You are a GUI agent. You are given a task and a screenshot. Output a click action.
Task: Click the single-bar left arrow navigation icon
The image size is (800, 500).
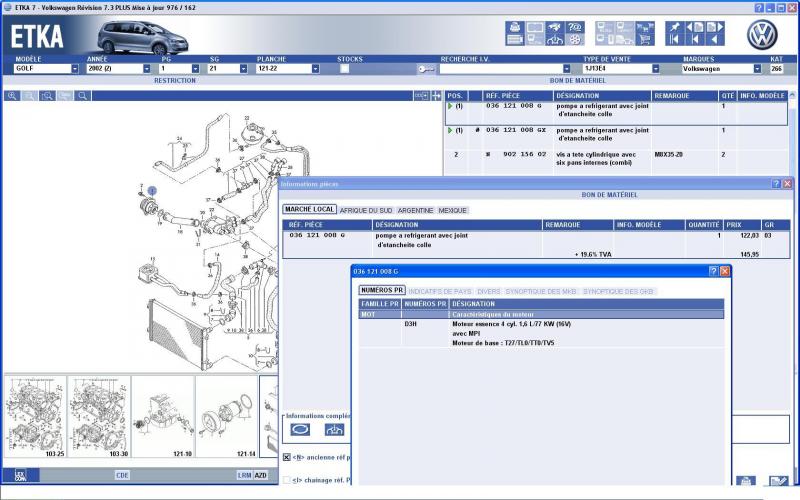pos(695,39)
